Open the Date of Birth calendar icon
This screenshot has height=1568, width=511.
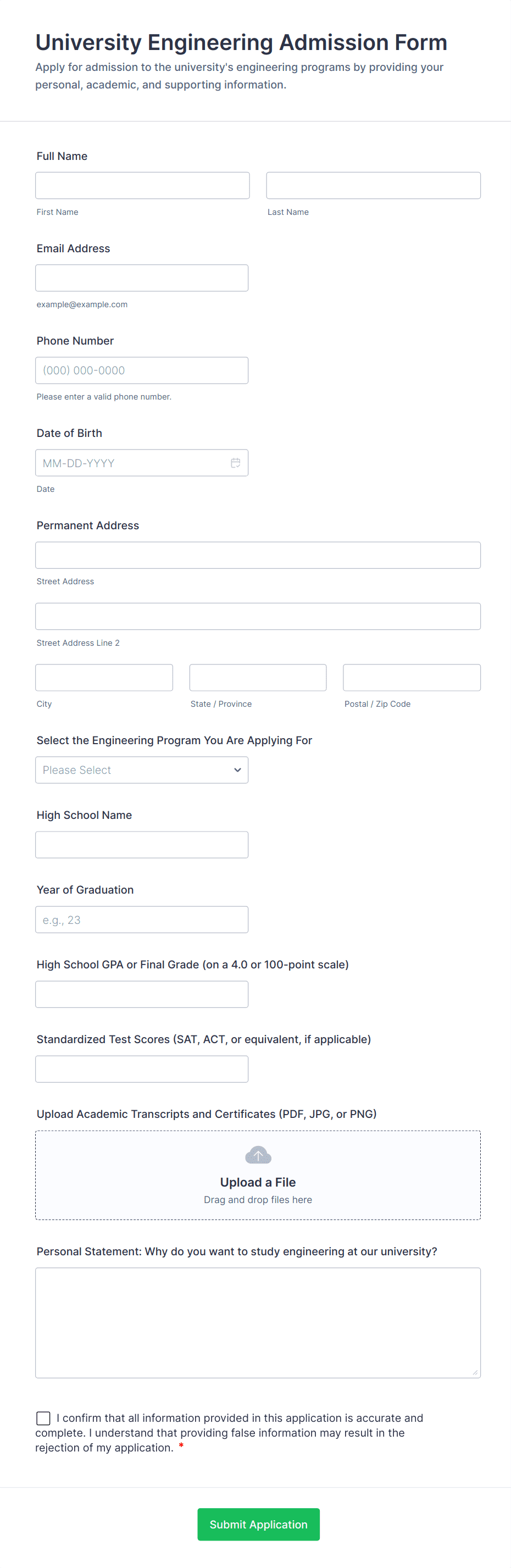[x=235, y=463]
